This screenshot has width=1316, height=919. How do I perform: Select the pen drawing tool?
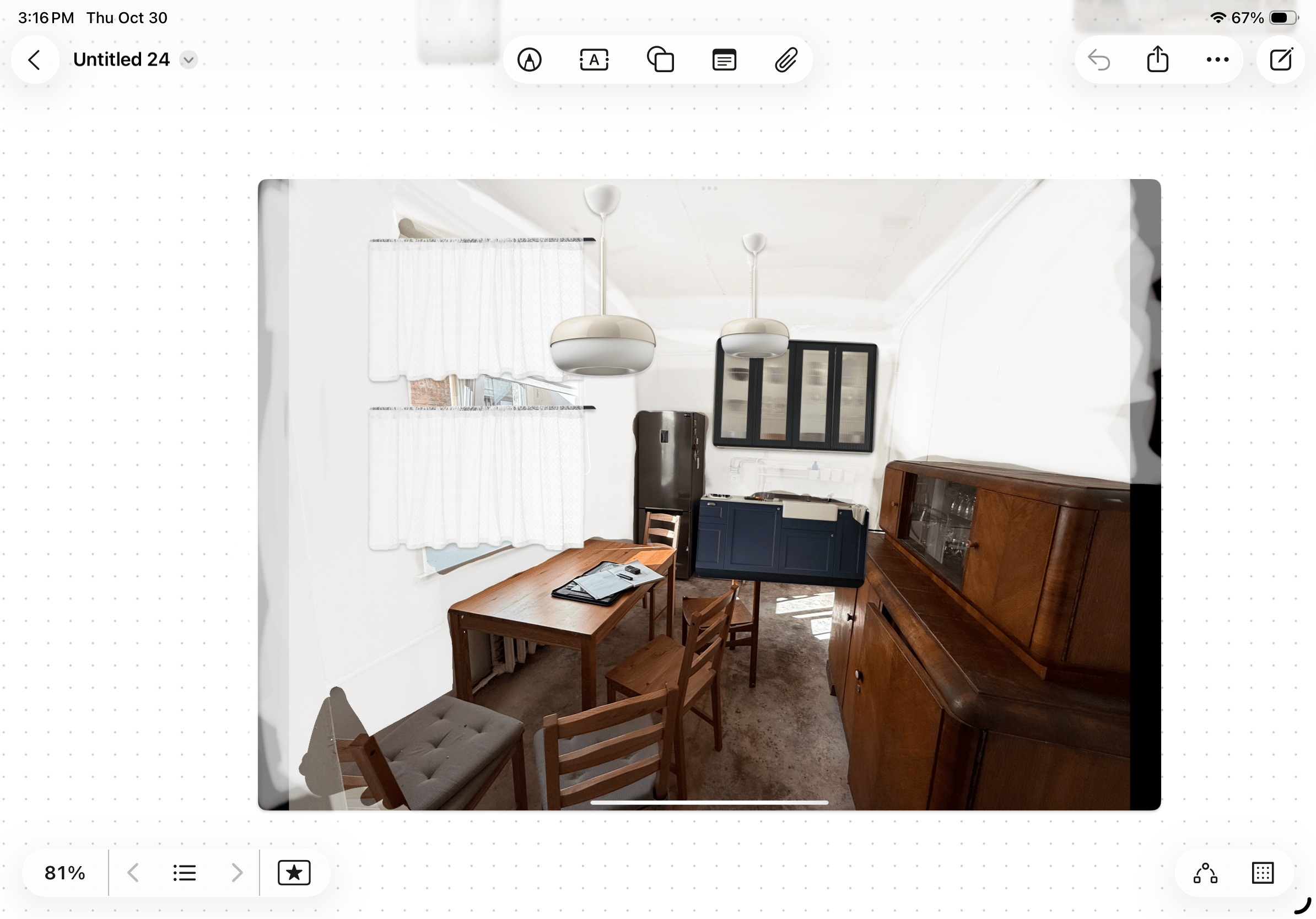point(529,60)
